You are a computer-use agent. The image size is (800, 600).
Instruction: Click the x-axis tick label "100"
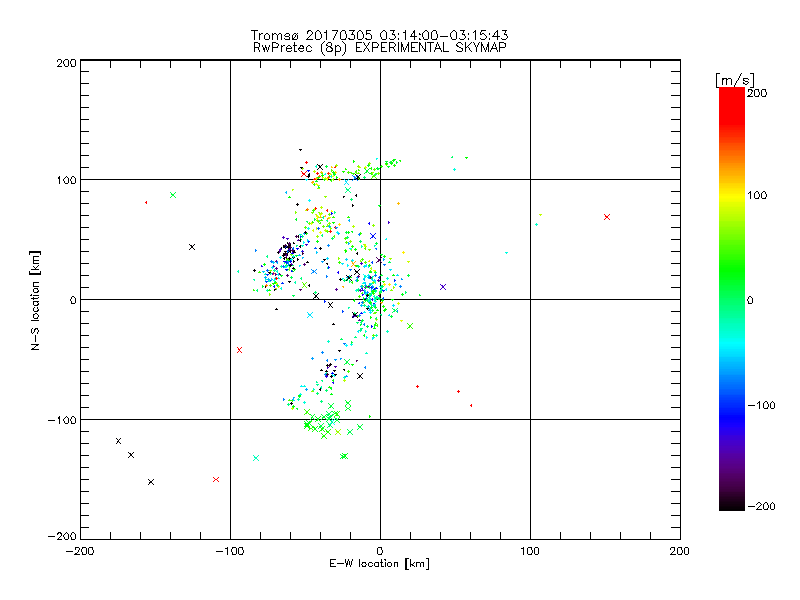530,551
